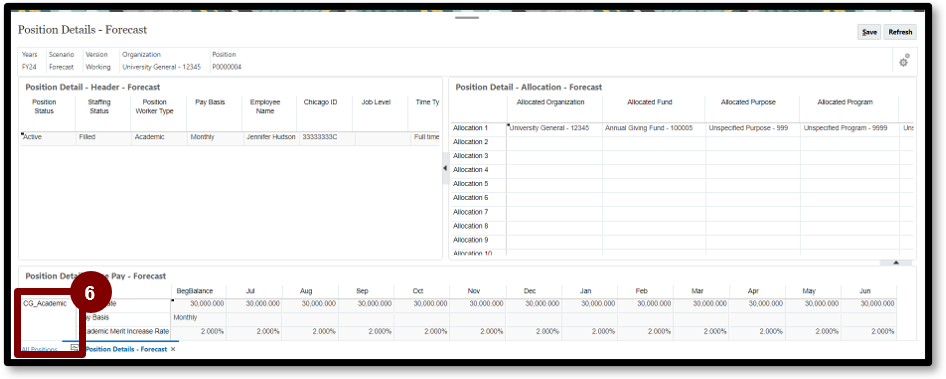
Task: Open the Years FY24 point-of-view selector
Action: (x=30, y=61)
